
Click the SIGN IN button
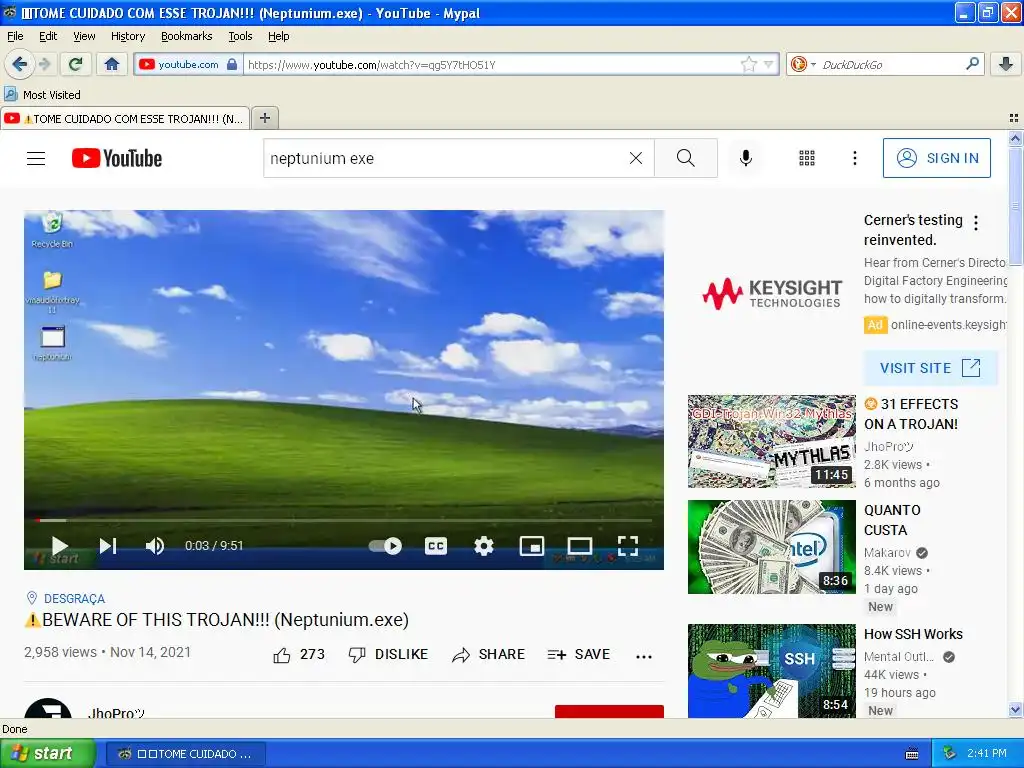(936, 158)
